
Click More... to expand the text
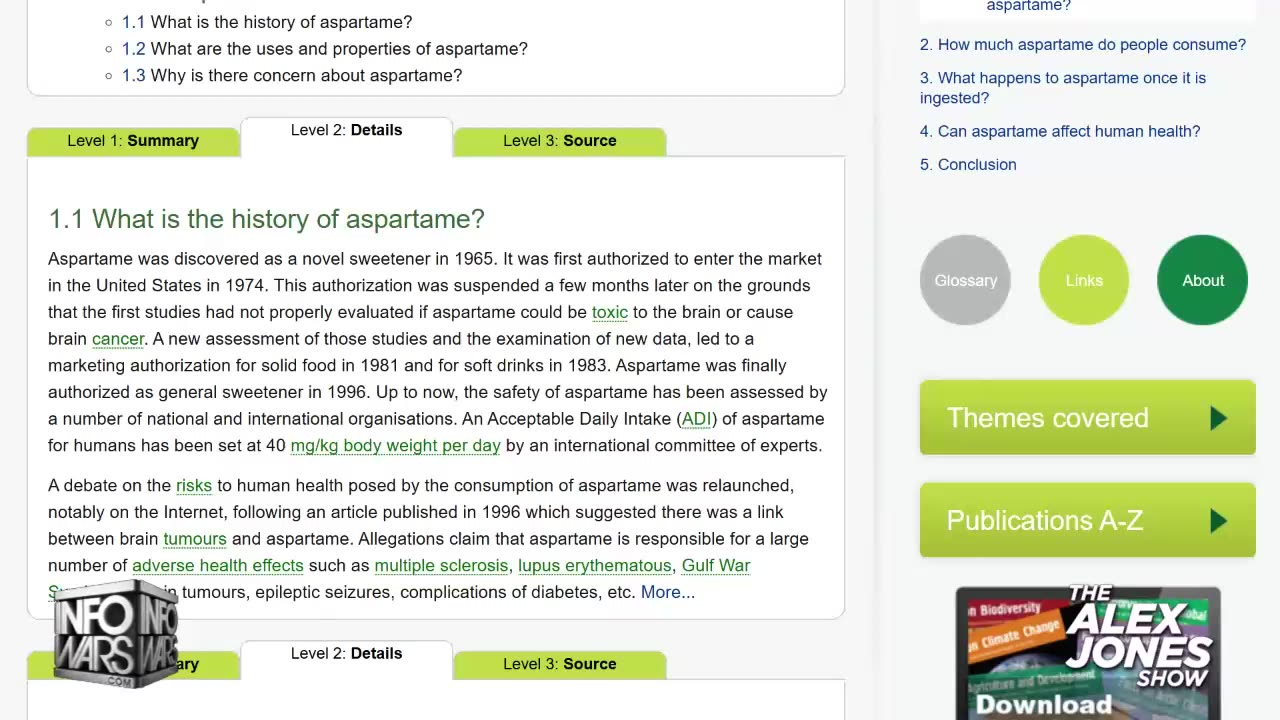(x=667, y=592)
